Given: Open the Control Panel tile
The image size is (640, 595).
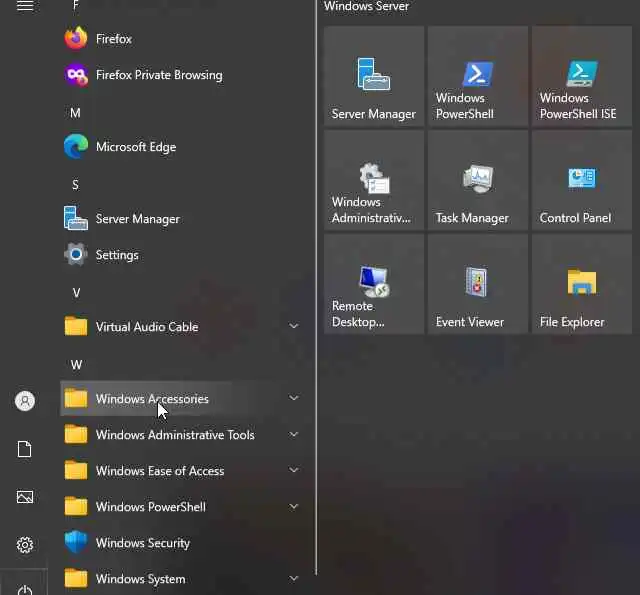Looking at the screenshot, I should pos(582,180).
